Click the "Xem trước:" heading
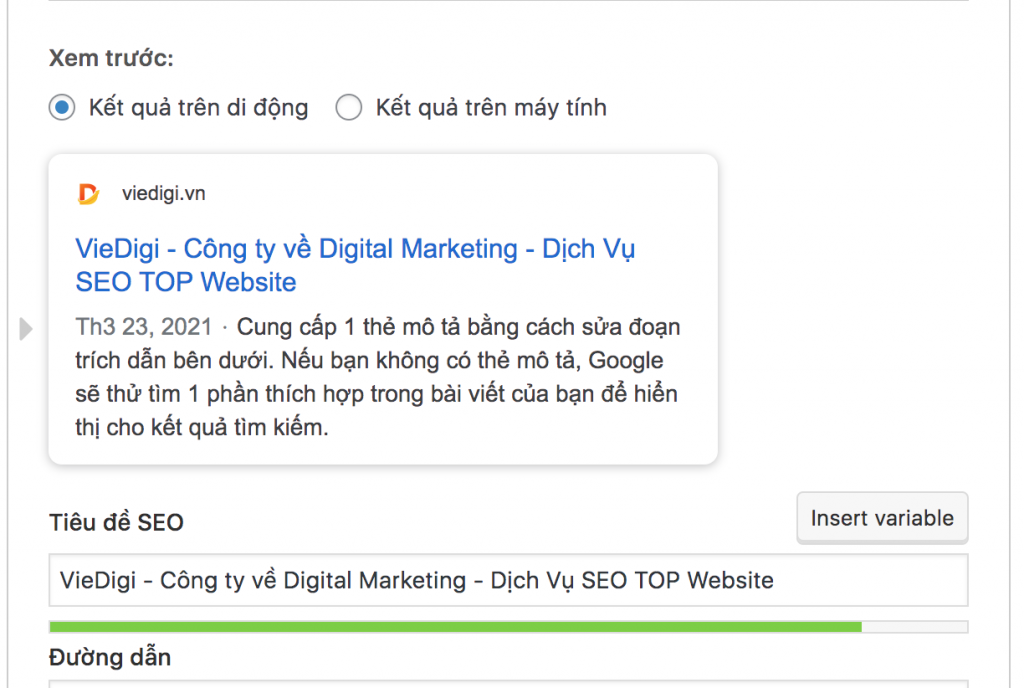Image resolution: width=1024 pixels, height=688 pixels. coord(110,58)
